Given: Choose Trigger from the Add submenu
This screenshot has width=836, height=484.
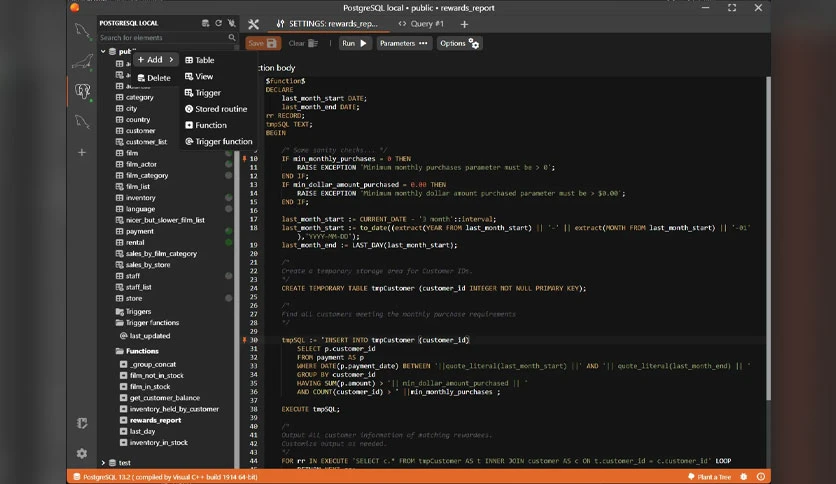Looking at the screenshot, I should pyautogui.click(x=203, y=93).
